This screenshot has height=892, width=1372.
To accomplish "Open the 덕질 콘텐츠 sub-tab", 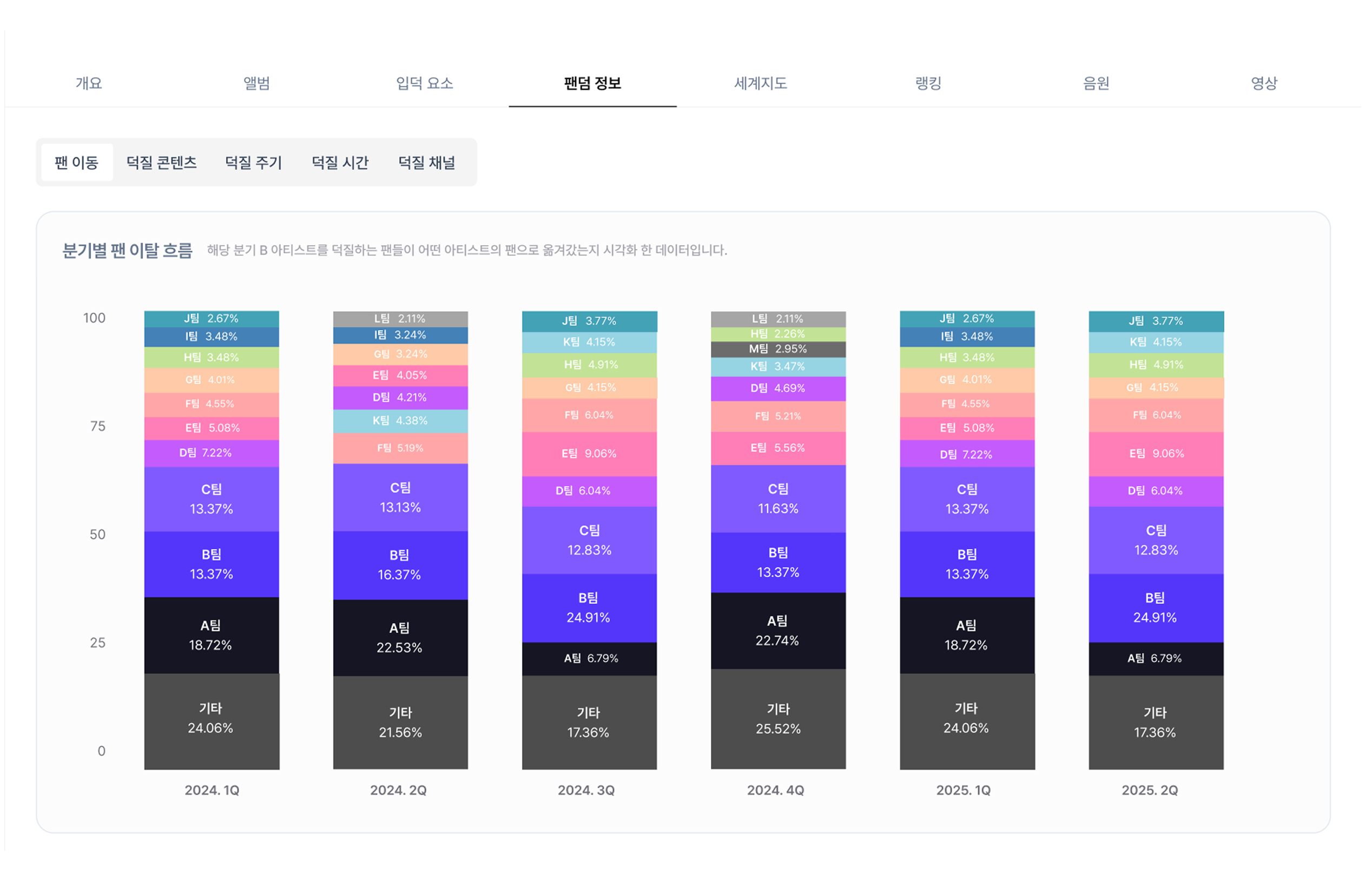I will point(162,162).
